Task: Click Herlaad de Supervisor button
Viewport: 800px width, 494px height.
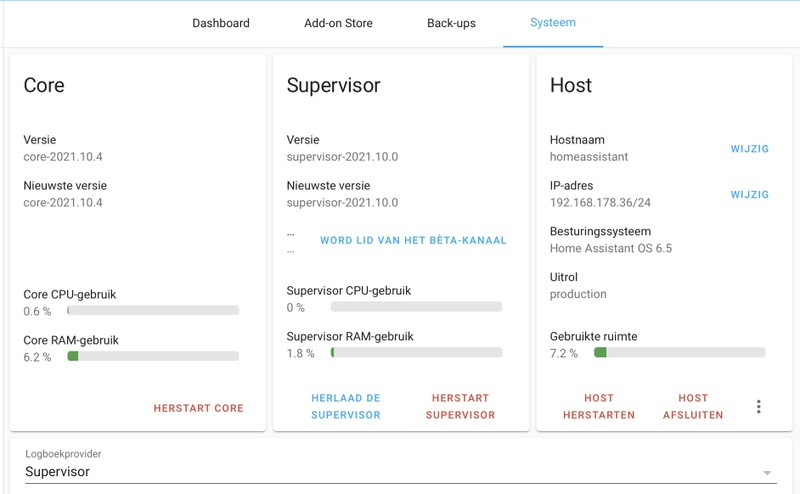Action: click(346, 406)
